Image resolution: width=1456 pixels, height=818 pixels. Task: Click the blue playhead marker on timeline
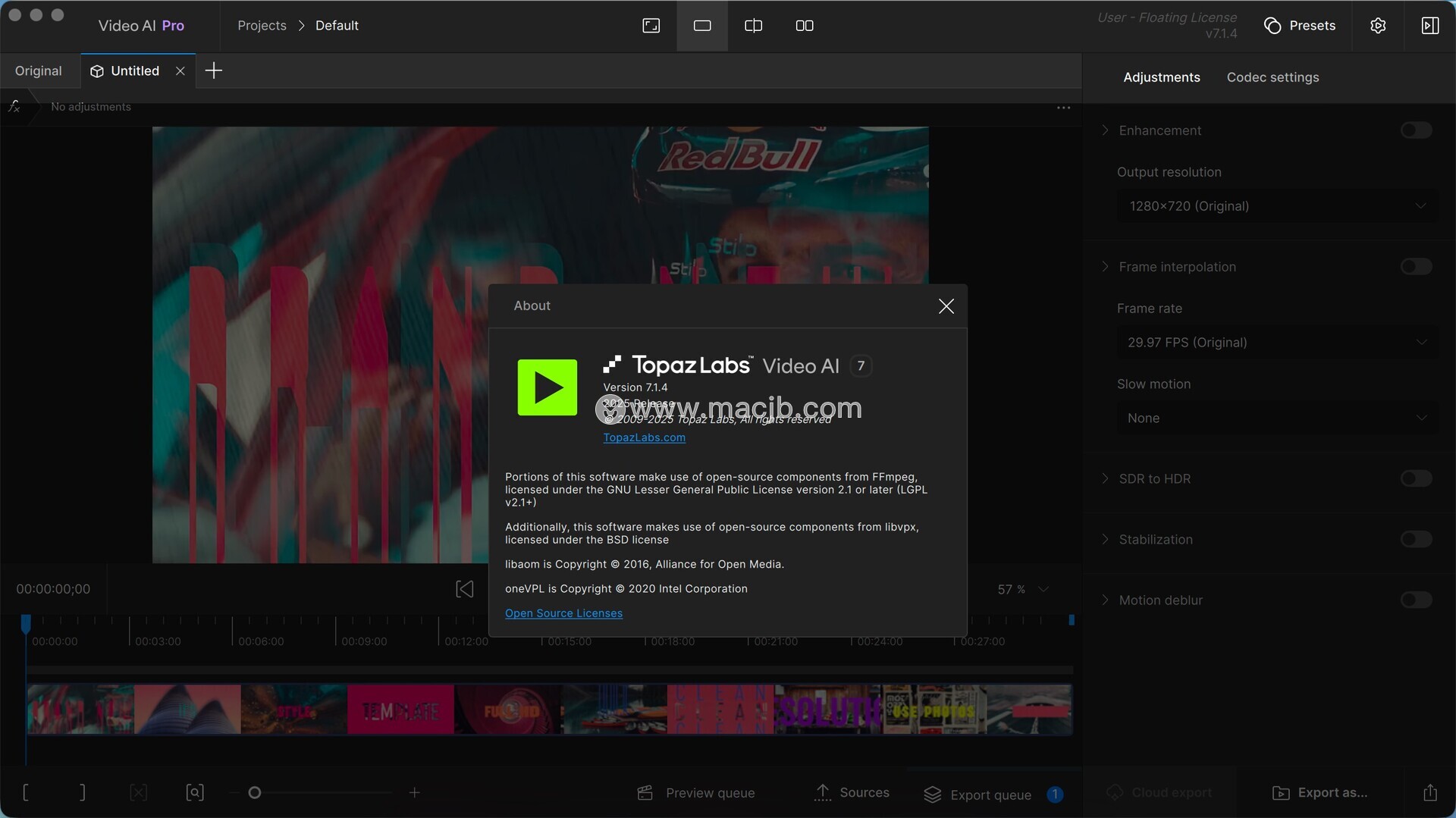[26, 623]
